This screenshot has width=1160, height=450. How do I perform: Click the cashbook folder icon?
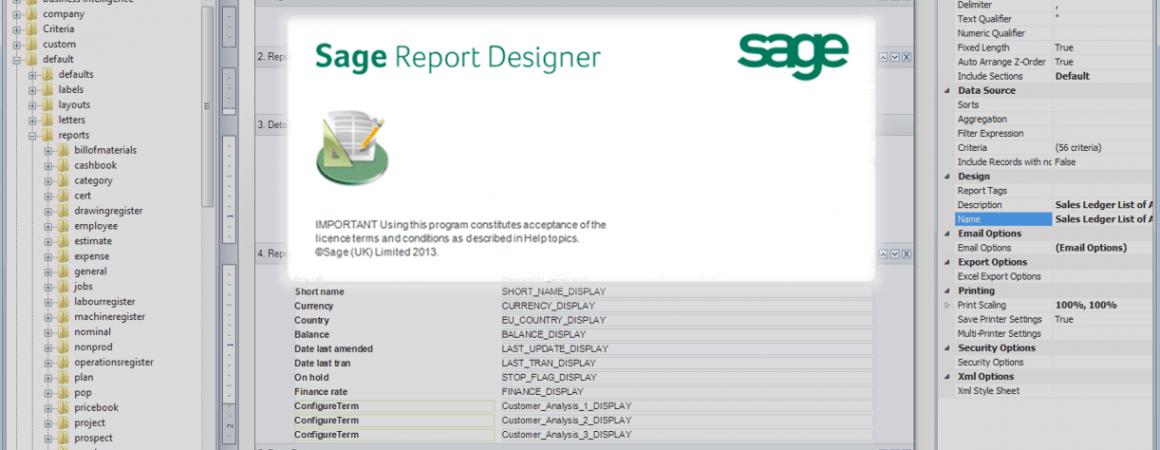(x=63, y=165)
